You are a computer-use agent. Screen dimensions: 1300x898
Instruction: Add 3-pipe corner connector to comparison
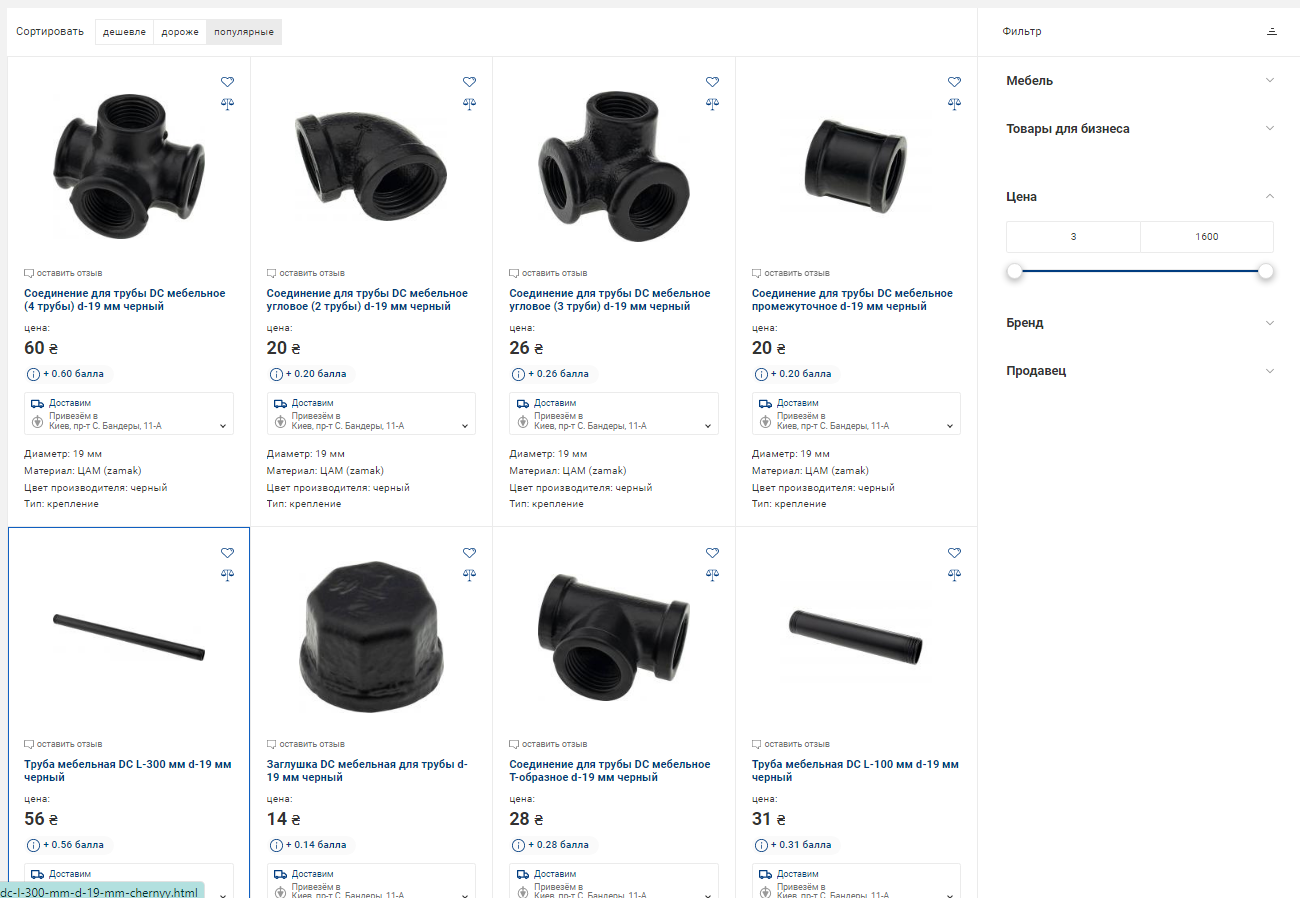pos(712,103)
